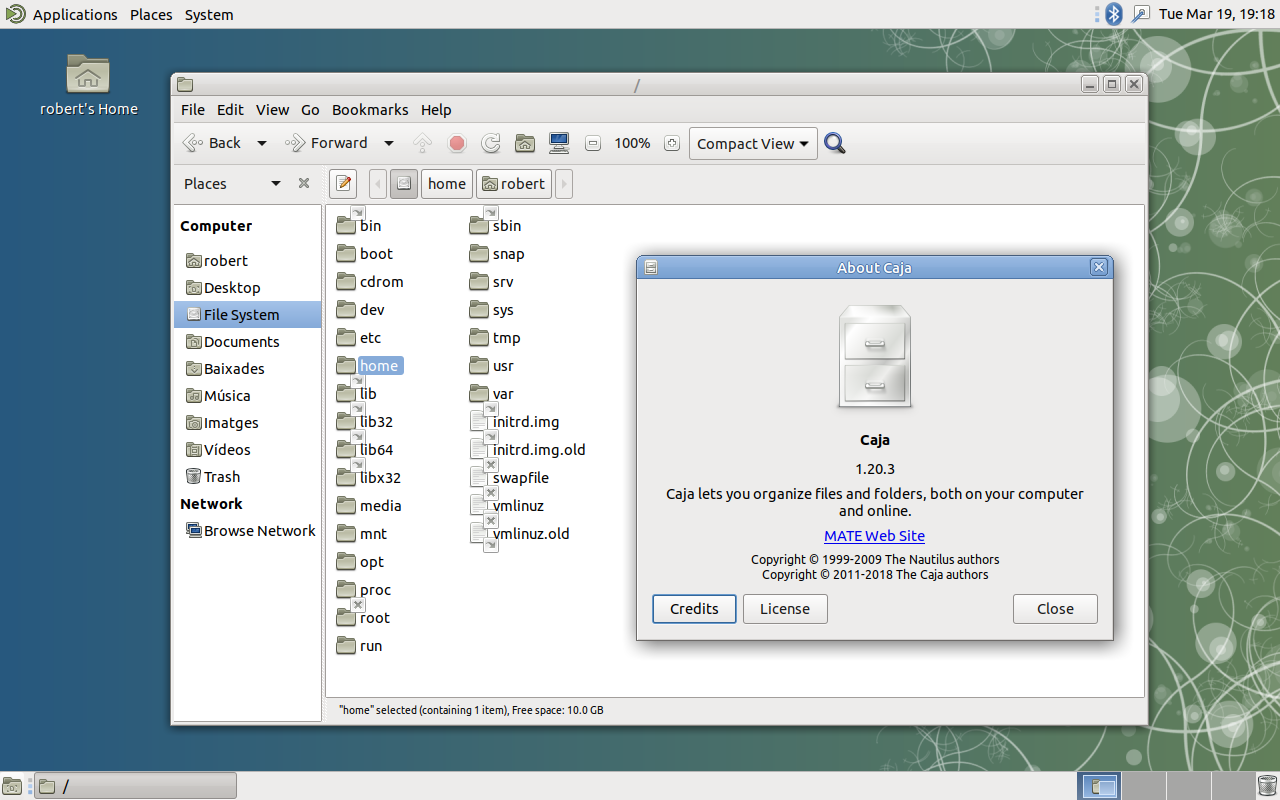Select Música in the sidebar

coord(247,396)
